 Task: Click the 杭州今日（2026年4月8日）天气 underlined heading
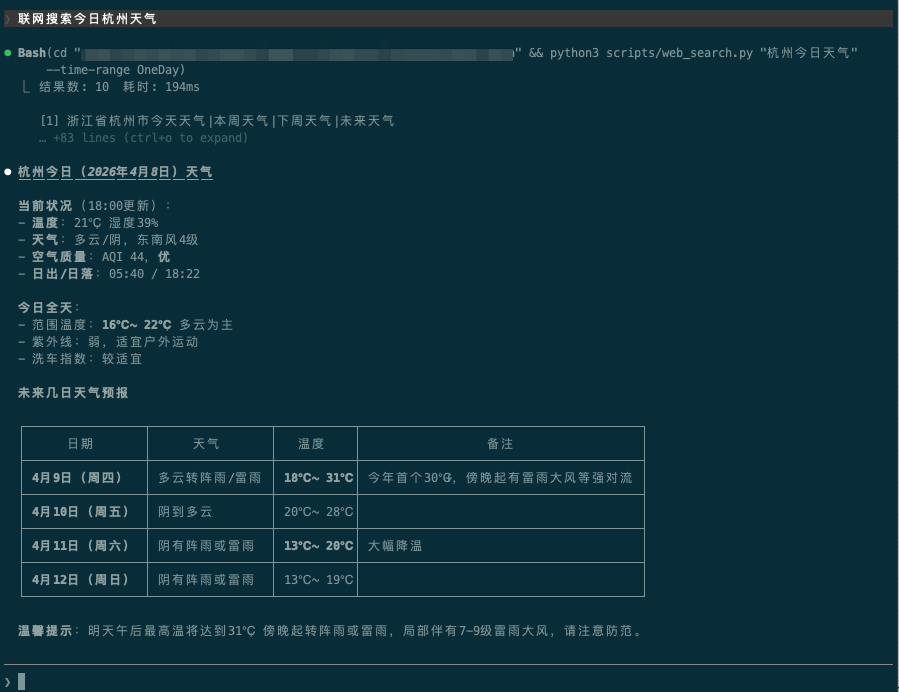115,172
